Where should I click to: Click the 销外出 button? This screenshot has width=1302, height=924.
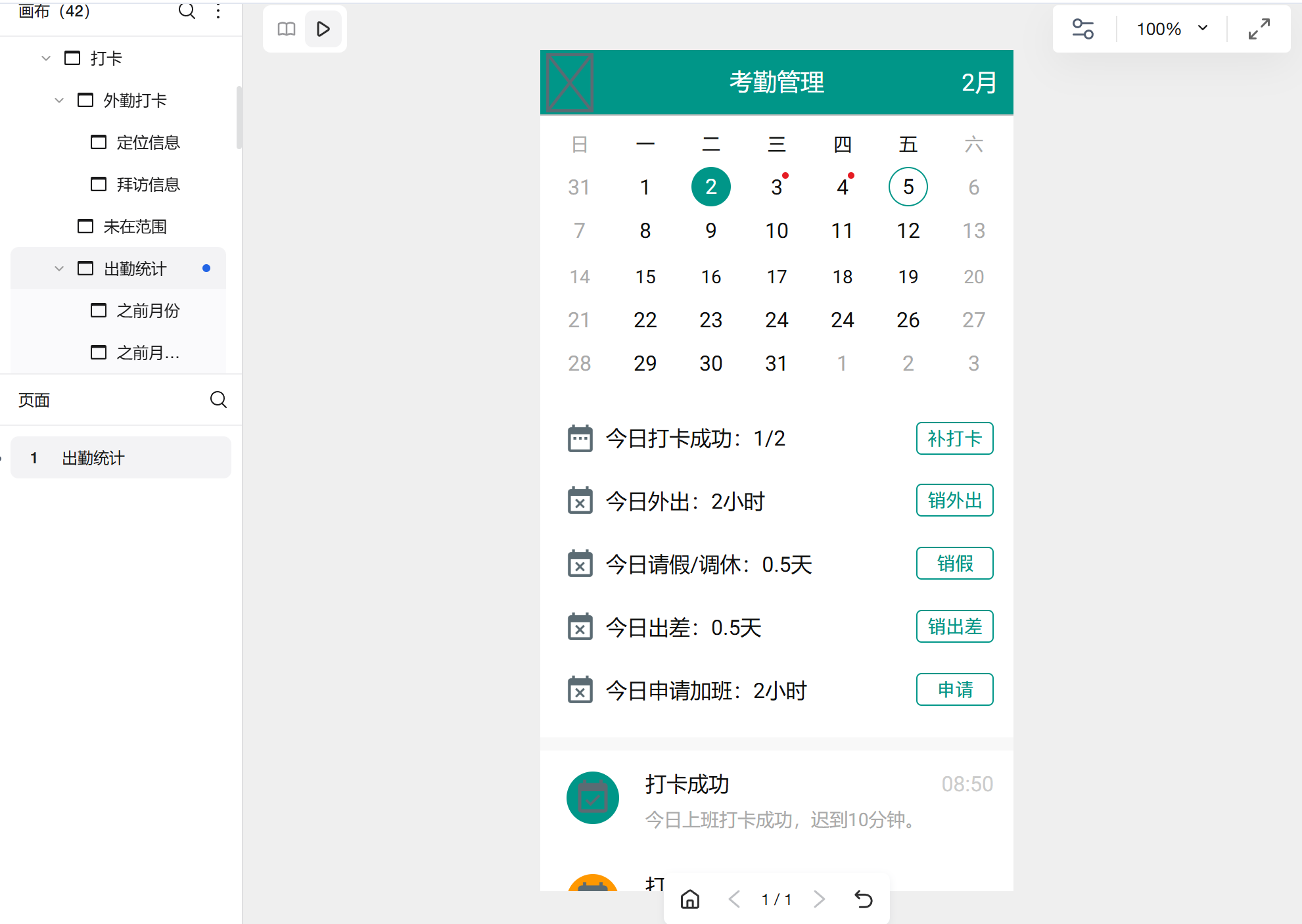coord(954,500)
